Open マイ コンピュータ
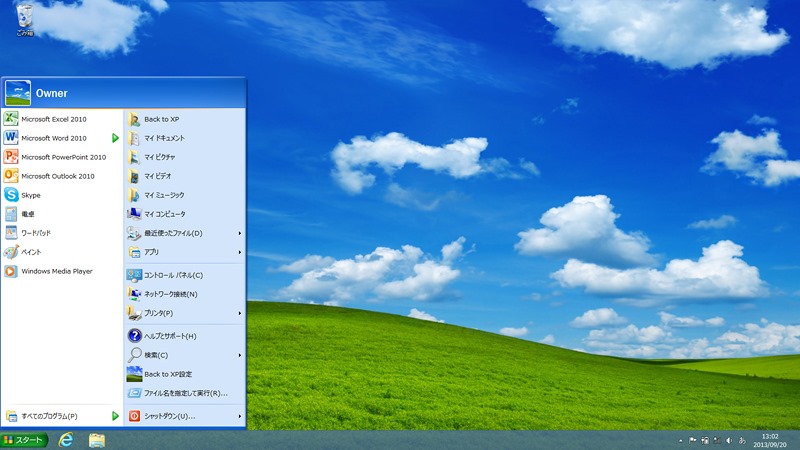The width and height of the screenshot is (800, 450). click(x=185, y=214)
